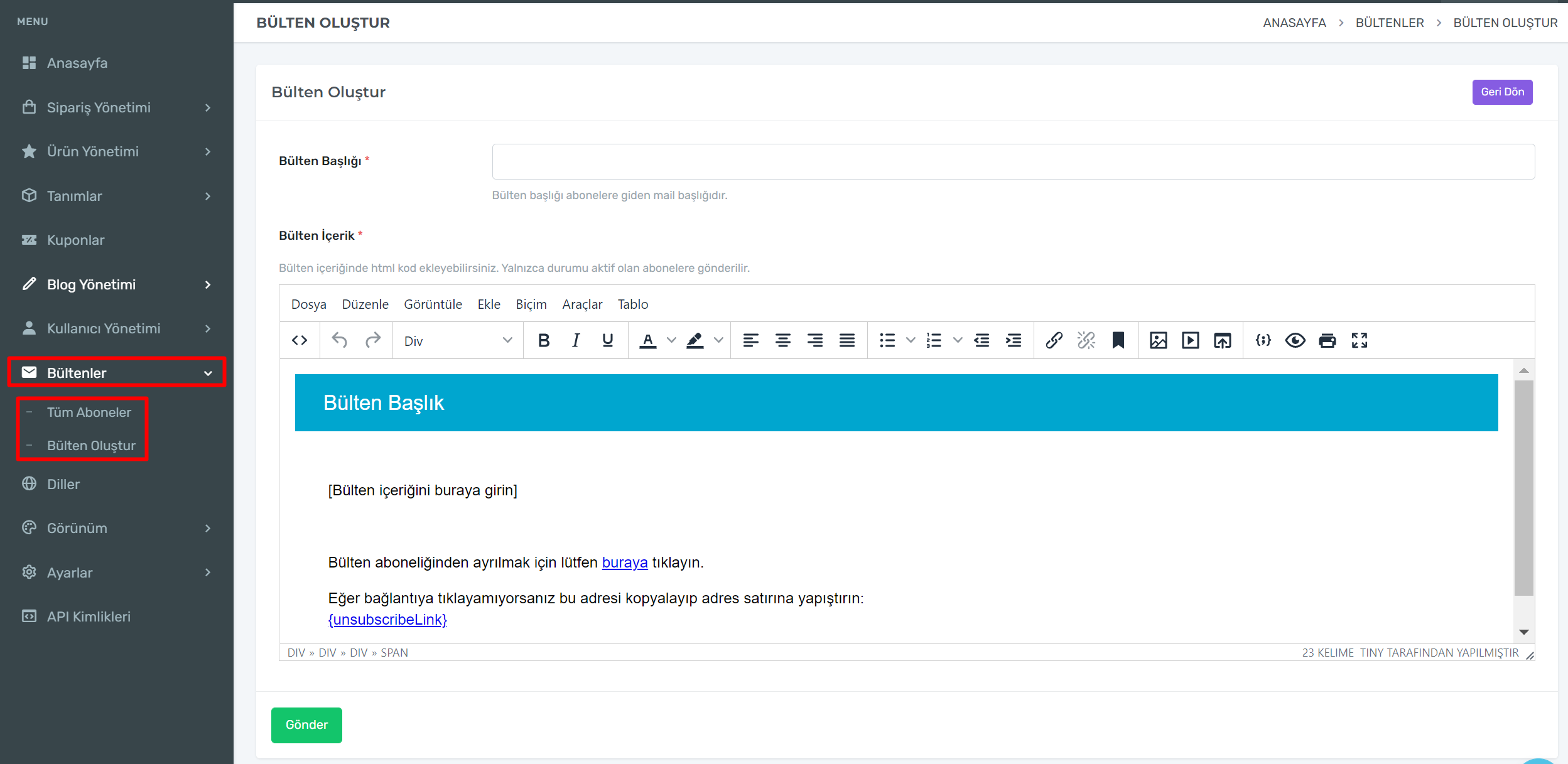Click the insert link icon

pos(1054,340)
